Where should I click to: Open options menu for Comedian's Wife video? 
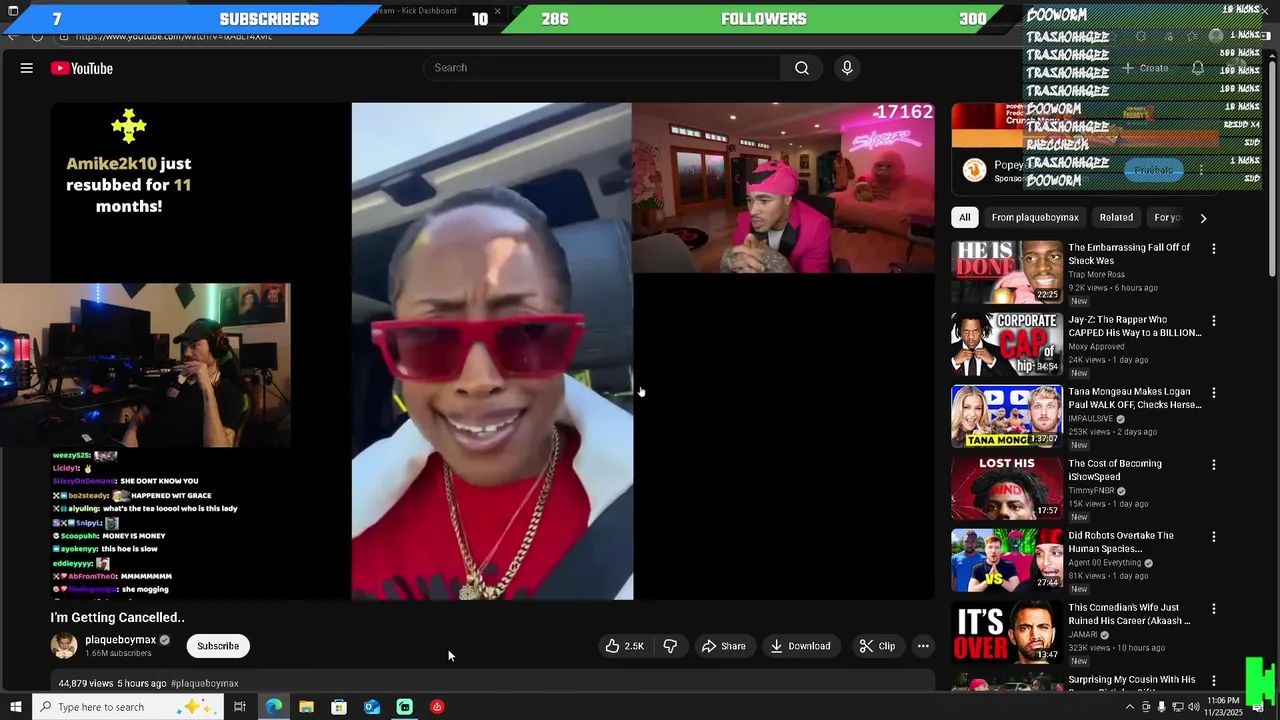1214,609
